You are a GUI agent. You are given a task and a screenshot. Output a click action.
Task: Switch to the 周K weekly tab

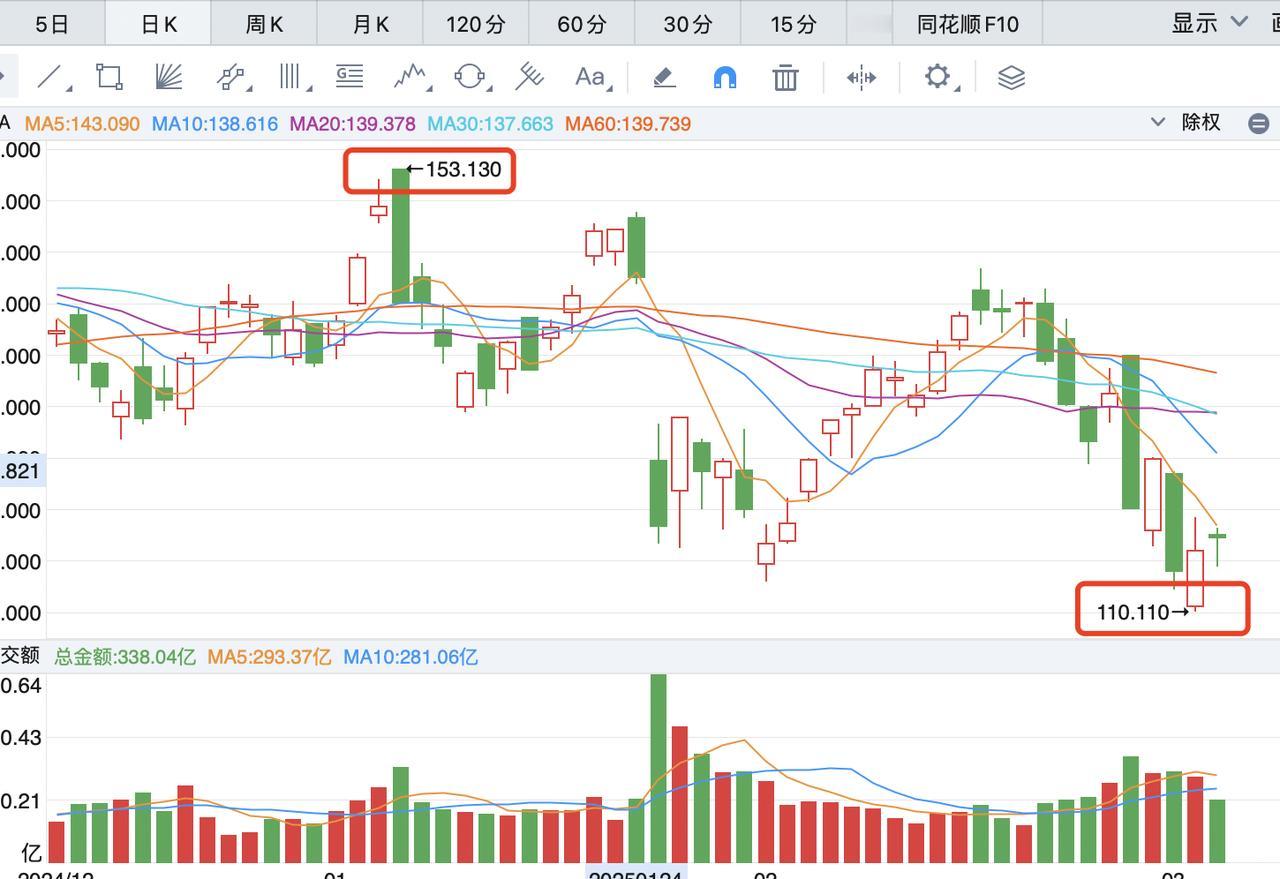pos(264,23)
